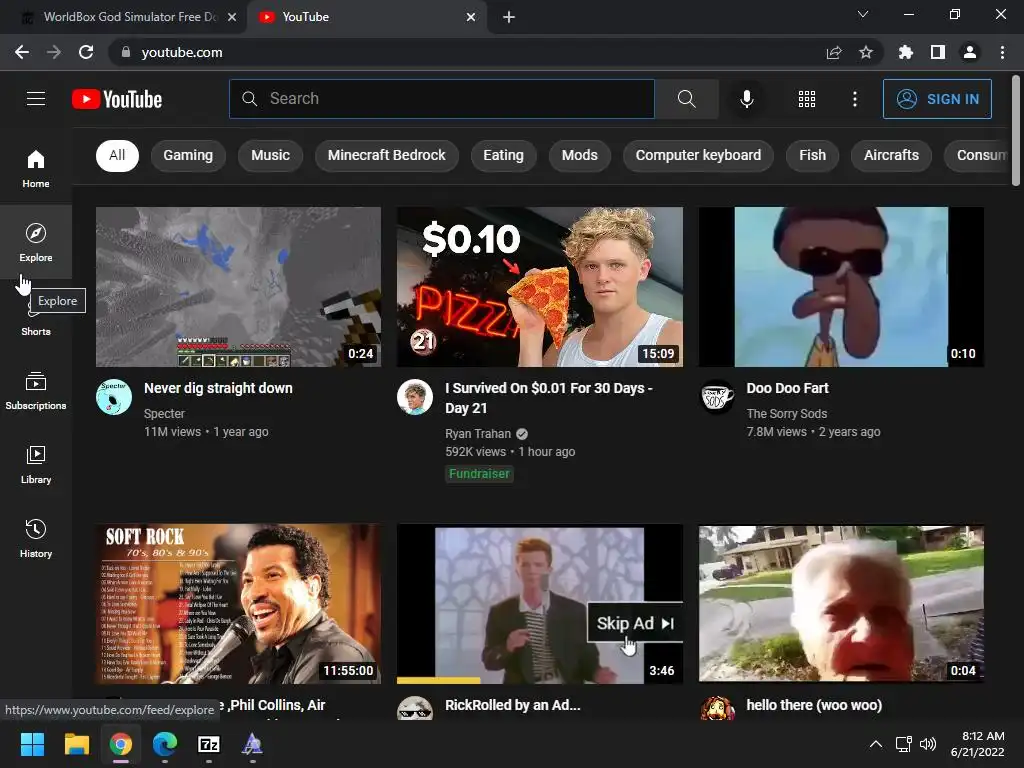Image resolution: width=1024 pixels, height=768 pixels.
Task: Select the Mods filter chip
Action: tap(580, 155)
